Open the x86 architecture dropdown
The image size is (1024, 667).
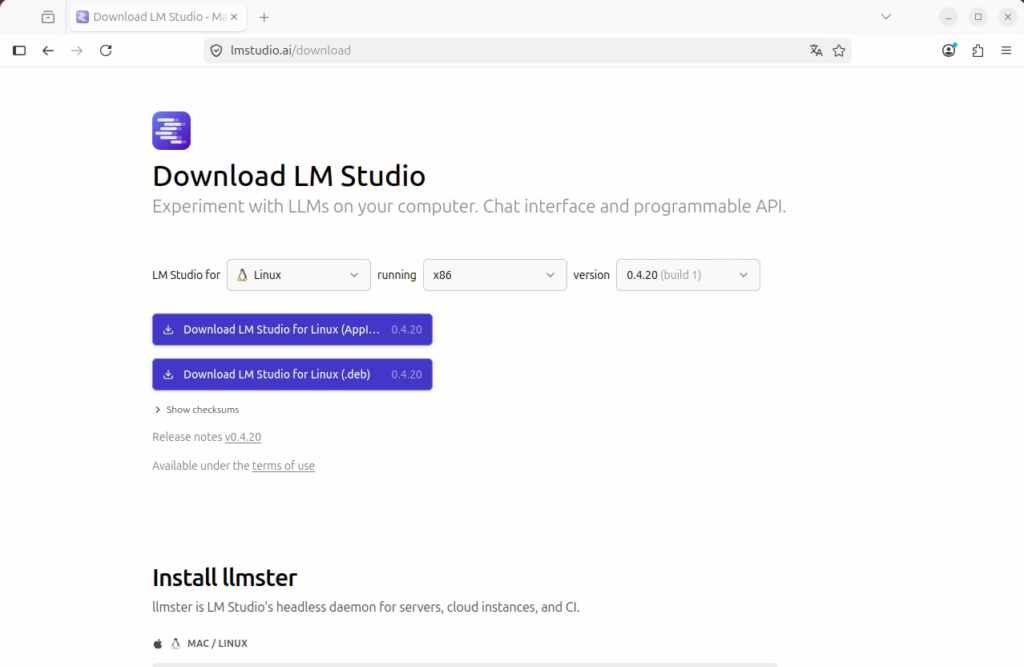coord(495,275)
